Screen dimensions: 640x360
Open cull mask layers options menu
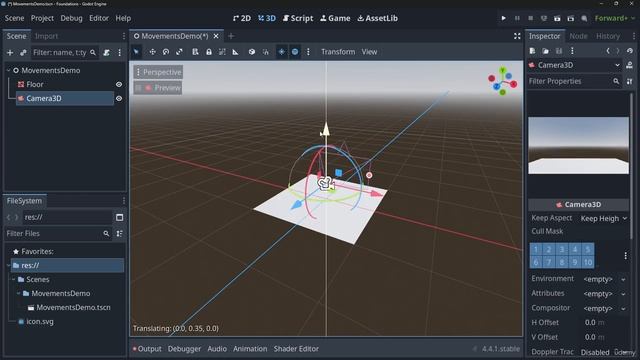click(x=625, y=256)
